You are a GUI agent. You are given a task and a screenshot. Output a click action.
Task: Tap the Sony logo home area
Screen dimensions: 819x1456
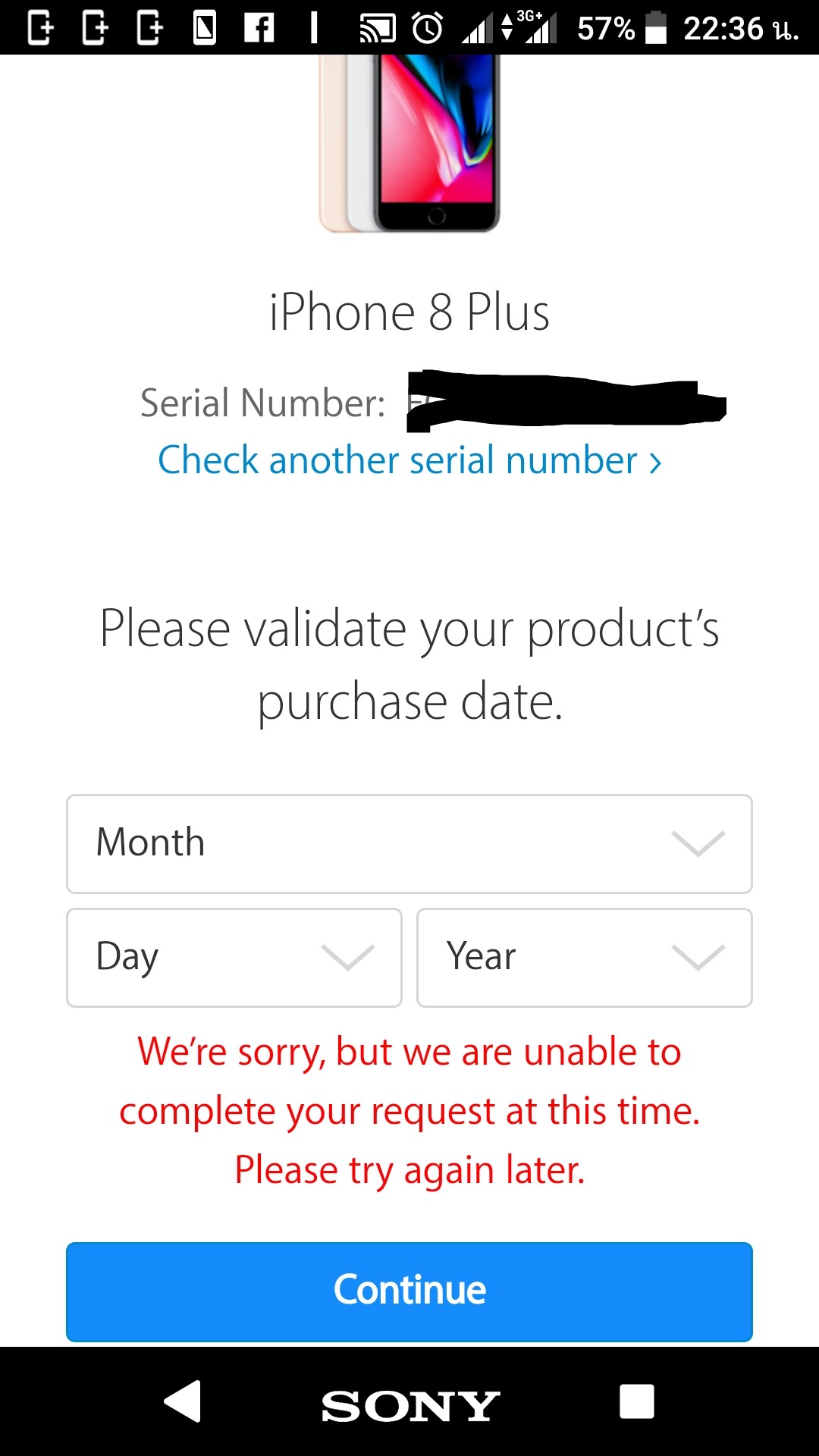tap(409, 1406)
